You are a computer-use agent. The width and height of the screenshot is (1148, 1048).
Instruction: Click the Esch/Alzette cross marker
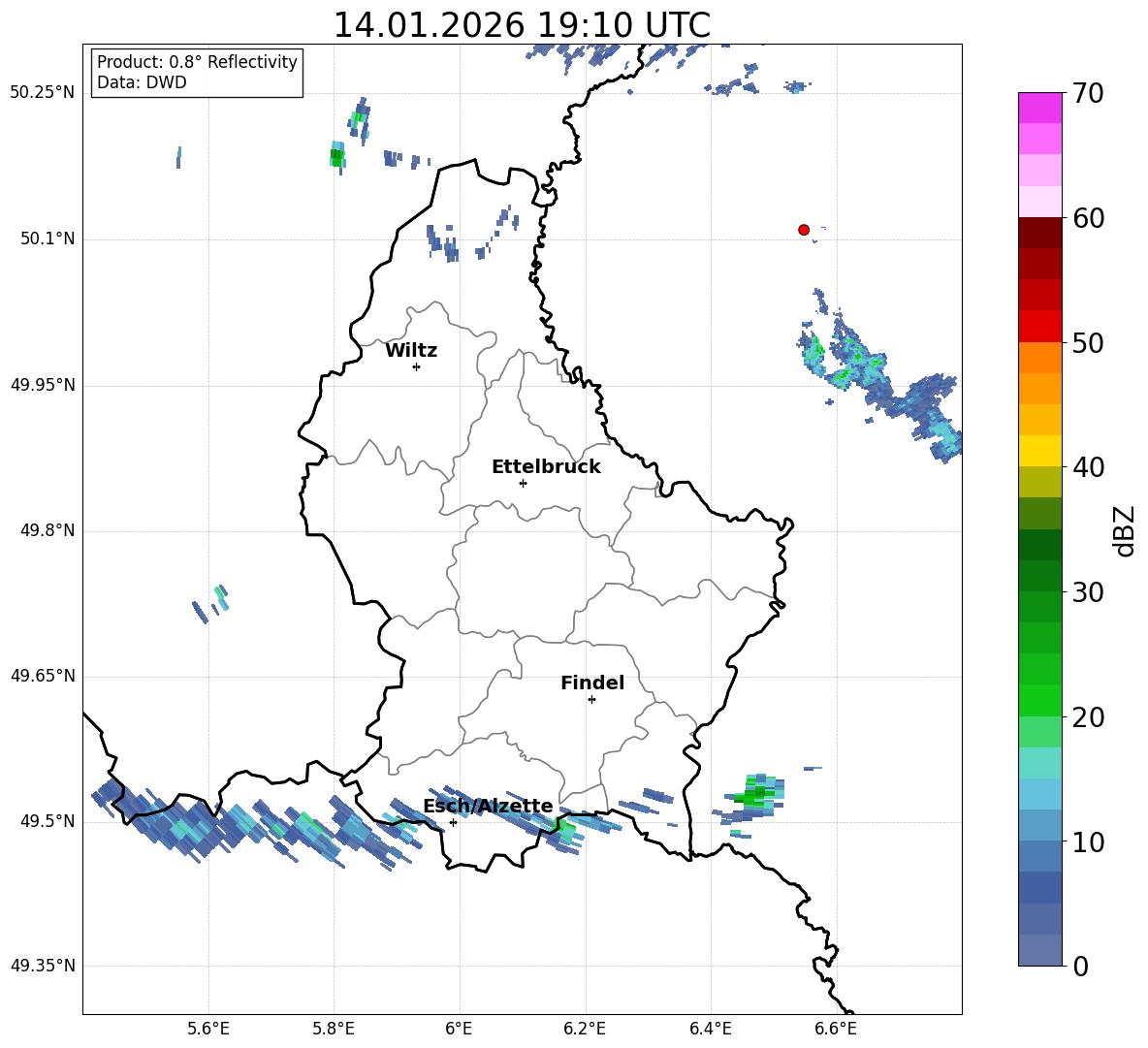453,822
